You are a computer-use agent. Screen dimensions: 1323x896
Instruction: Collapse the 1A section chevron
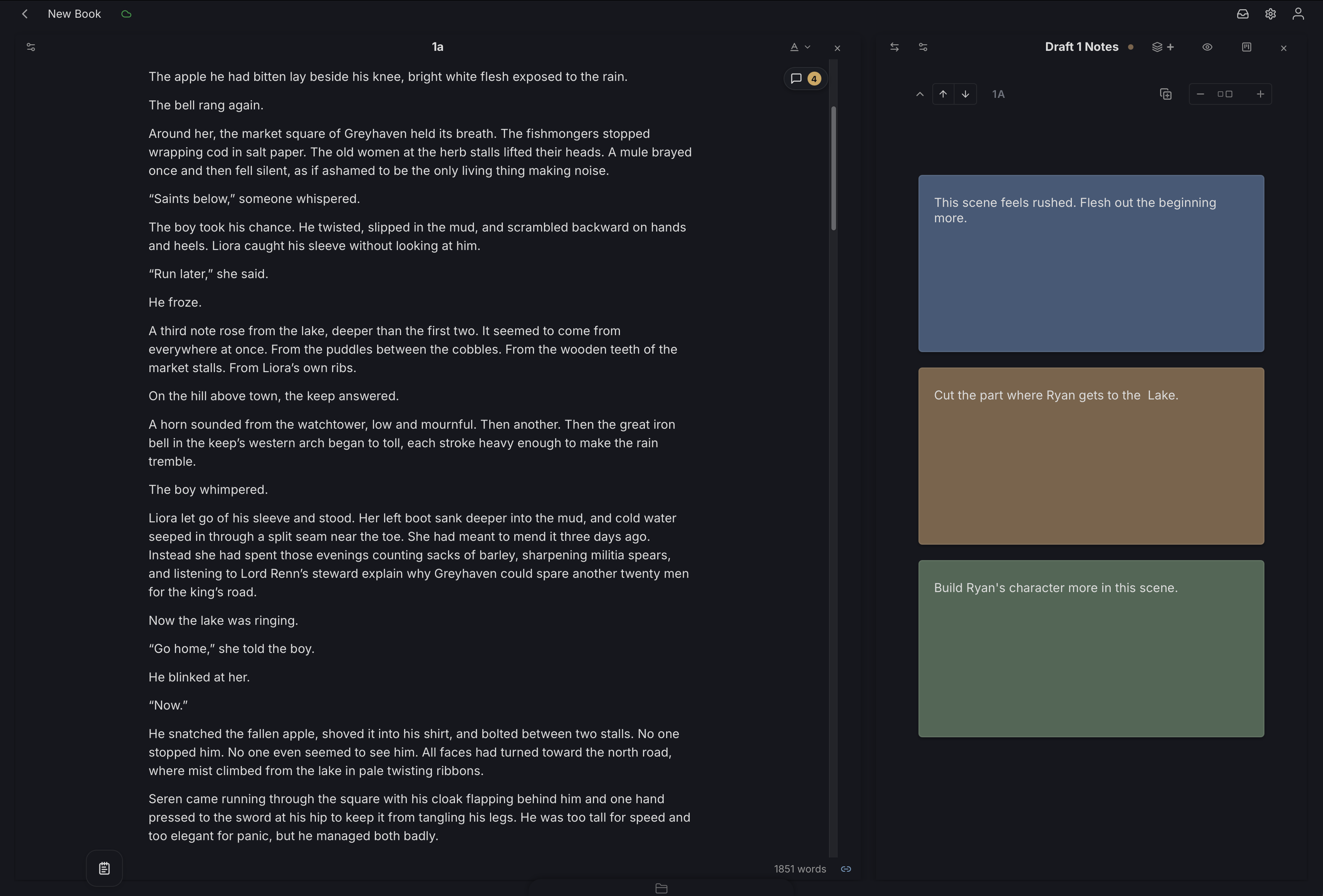tap(920, 94)
